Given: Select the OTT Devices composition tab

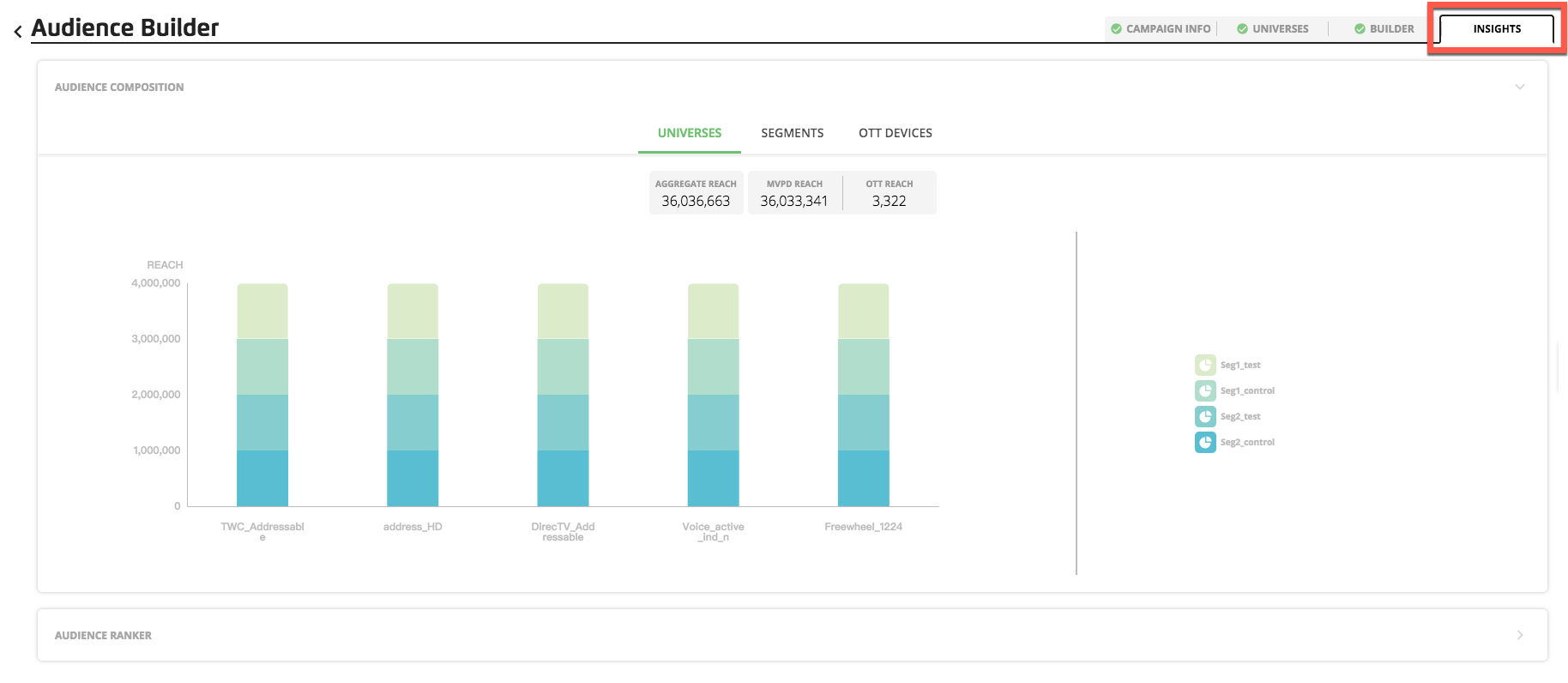Looking at the screenshot, I should [x=896, y=133].
